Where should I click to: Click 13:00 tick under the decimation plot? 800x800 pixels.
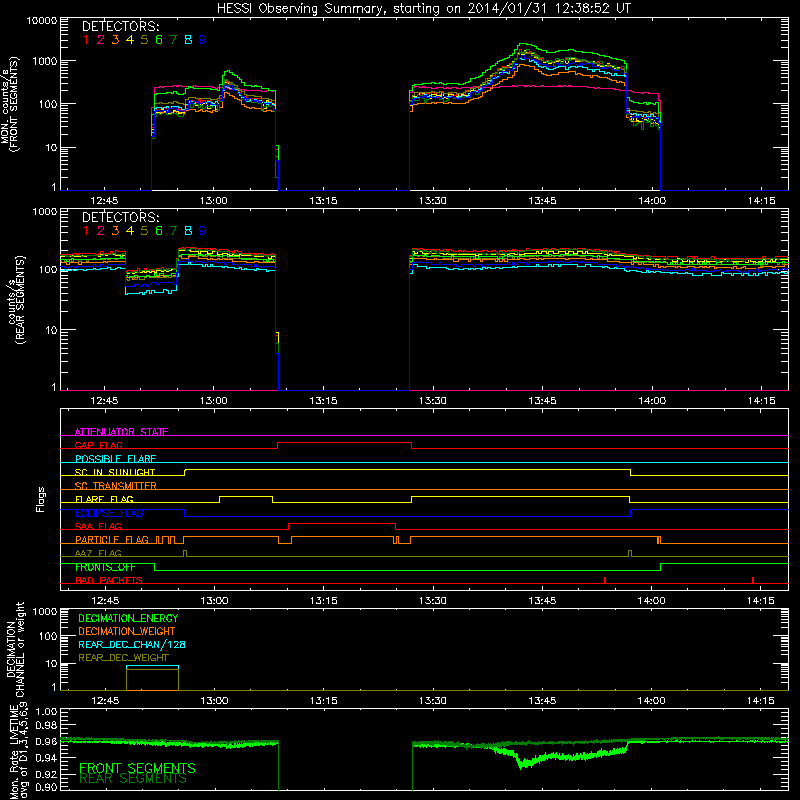point(214,701)
